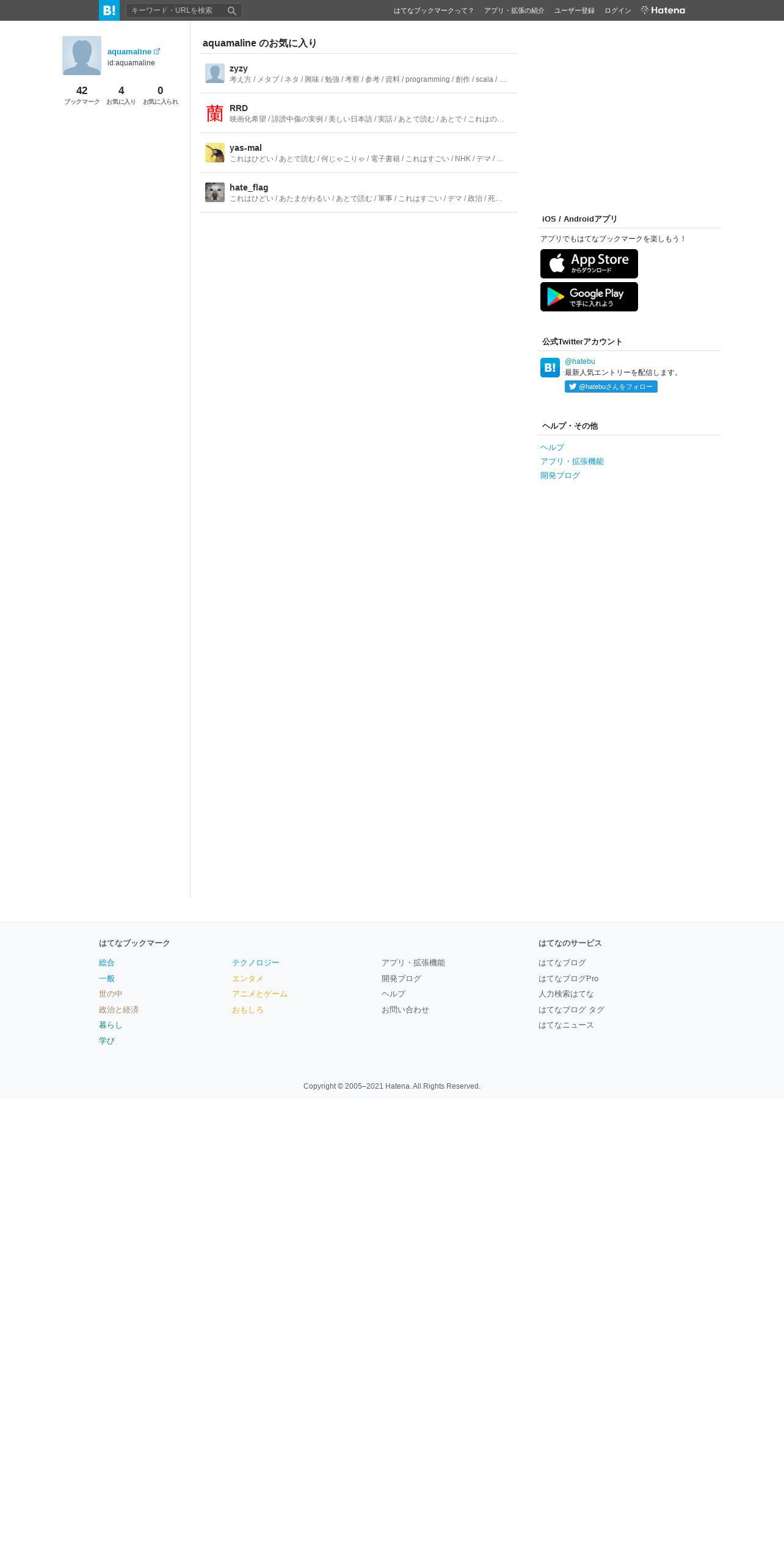Image resolution: width=784 pixels, height=1568 pixels.
Task: Open the Hatena logo link in header
Action: click(x=663, y=10)
